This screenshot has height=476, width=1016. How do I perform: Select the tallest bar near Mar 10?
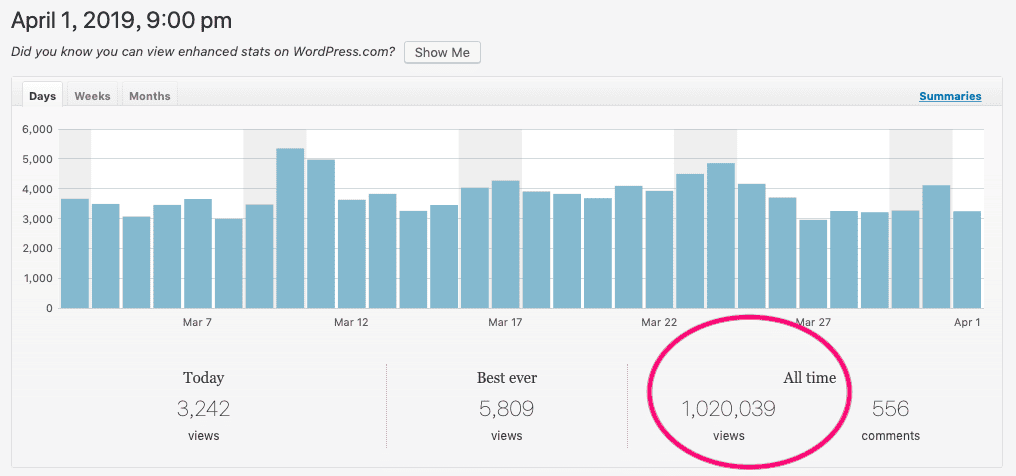point(290,229)
